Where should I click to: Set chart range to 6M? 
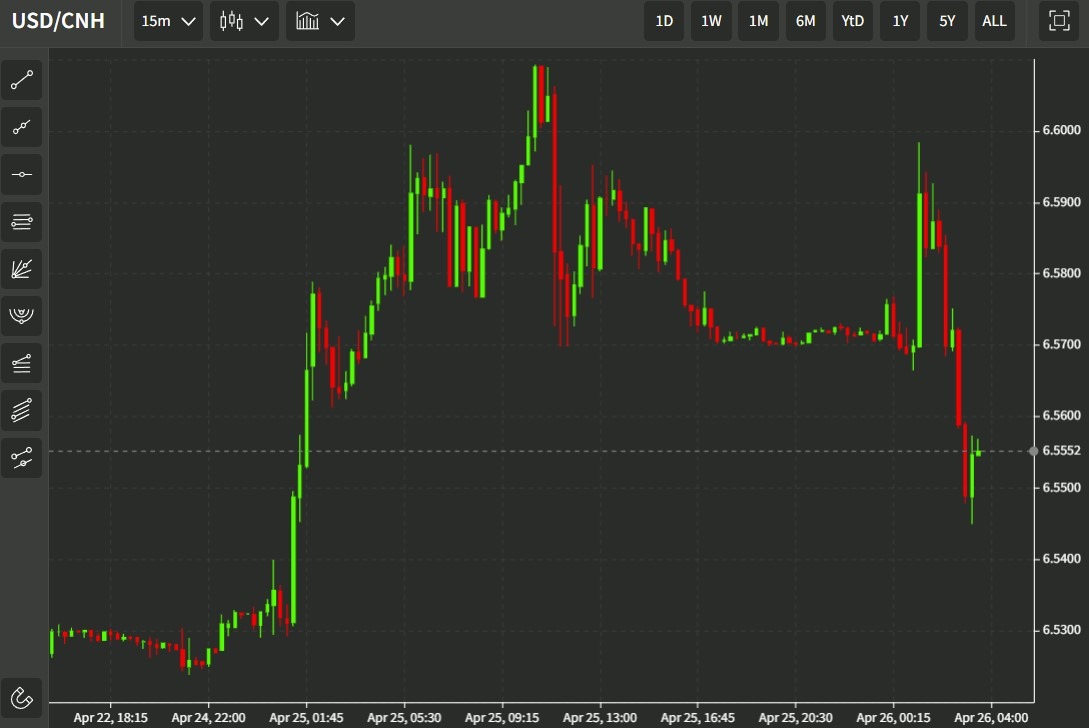point(806,21)
